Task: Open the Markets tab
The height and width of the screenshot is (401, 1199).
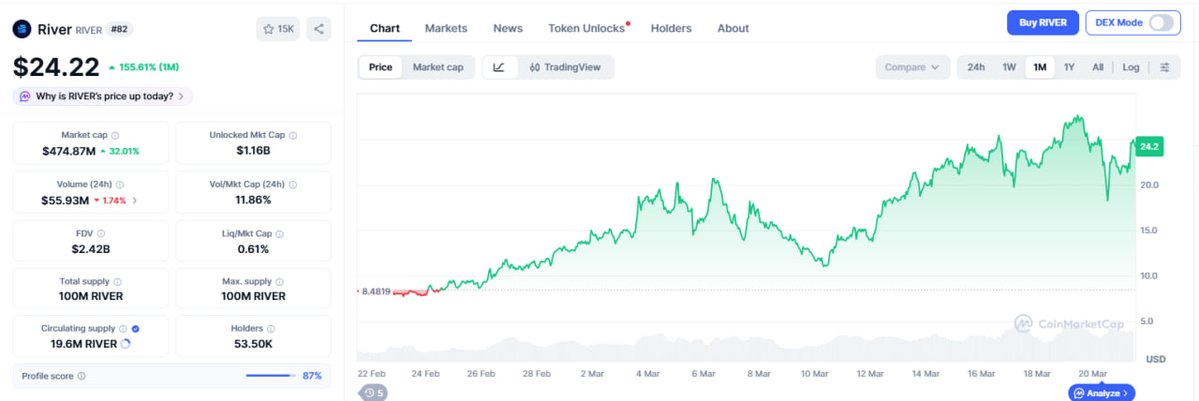Action: [x=446, y=28]
